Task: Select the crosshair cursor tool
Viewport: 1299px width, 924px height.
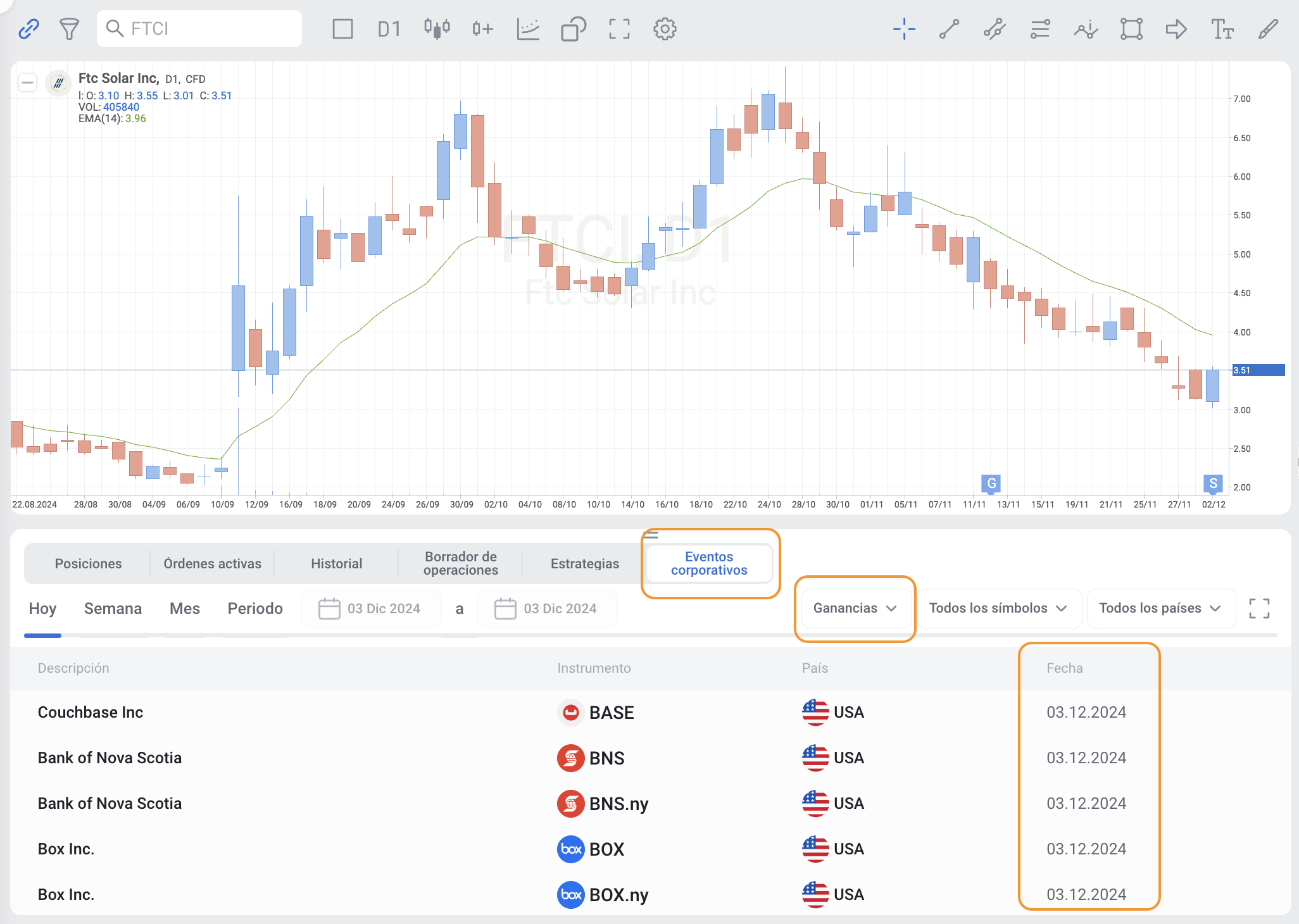Action: coord(904,28)
